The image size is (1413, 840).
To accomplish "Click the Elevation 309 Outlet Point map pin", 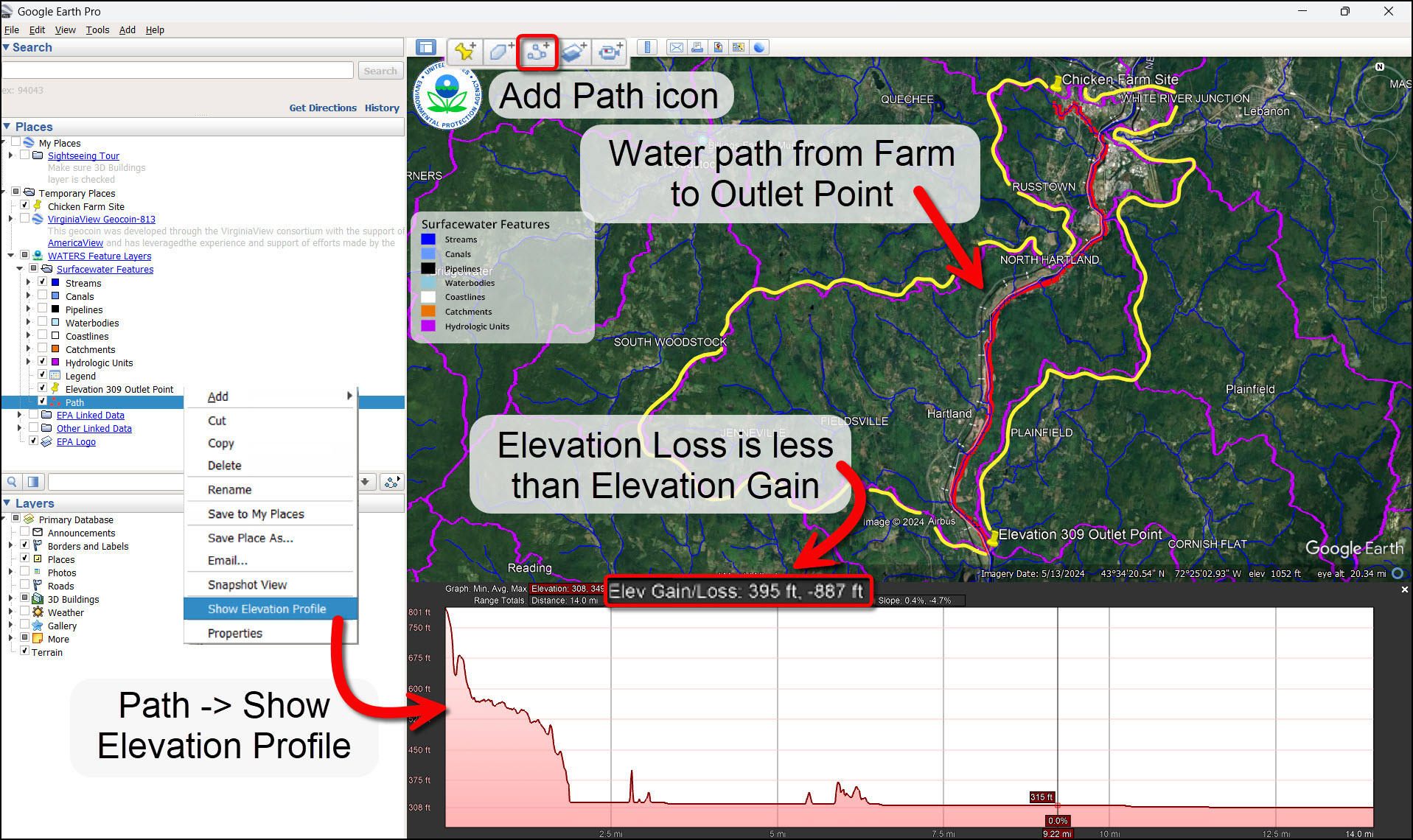I will (992, 538).
